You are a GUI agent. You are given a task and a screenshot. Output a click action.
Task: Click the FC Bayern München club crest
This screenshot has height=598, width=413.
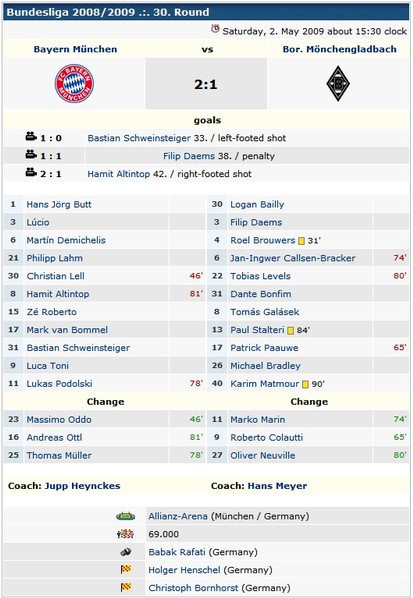pos(74,84)
